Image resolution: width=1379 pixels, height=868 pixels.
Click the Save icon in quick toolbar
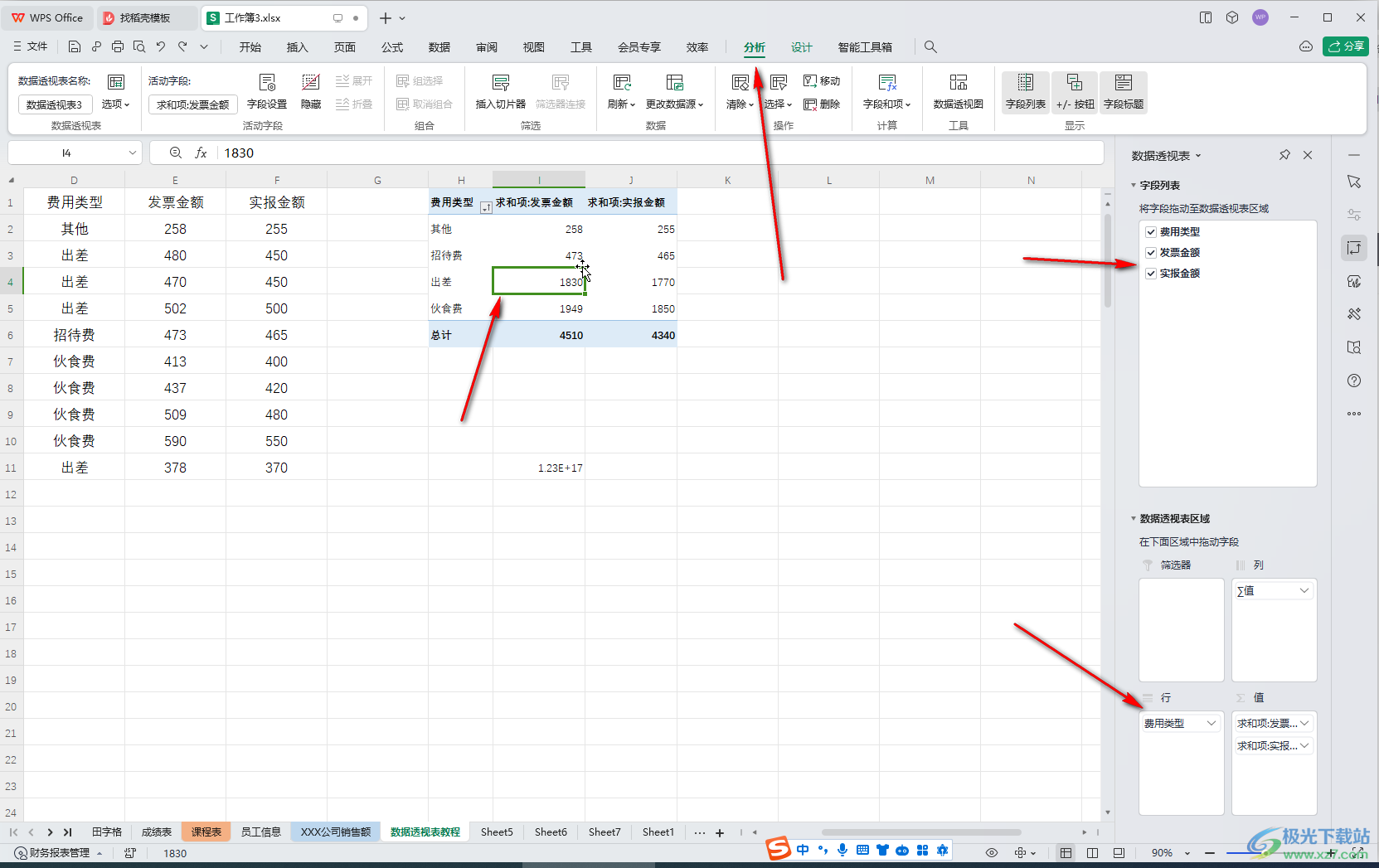[x=75, y=47]
